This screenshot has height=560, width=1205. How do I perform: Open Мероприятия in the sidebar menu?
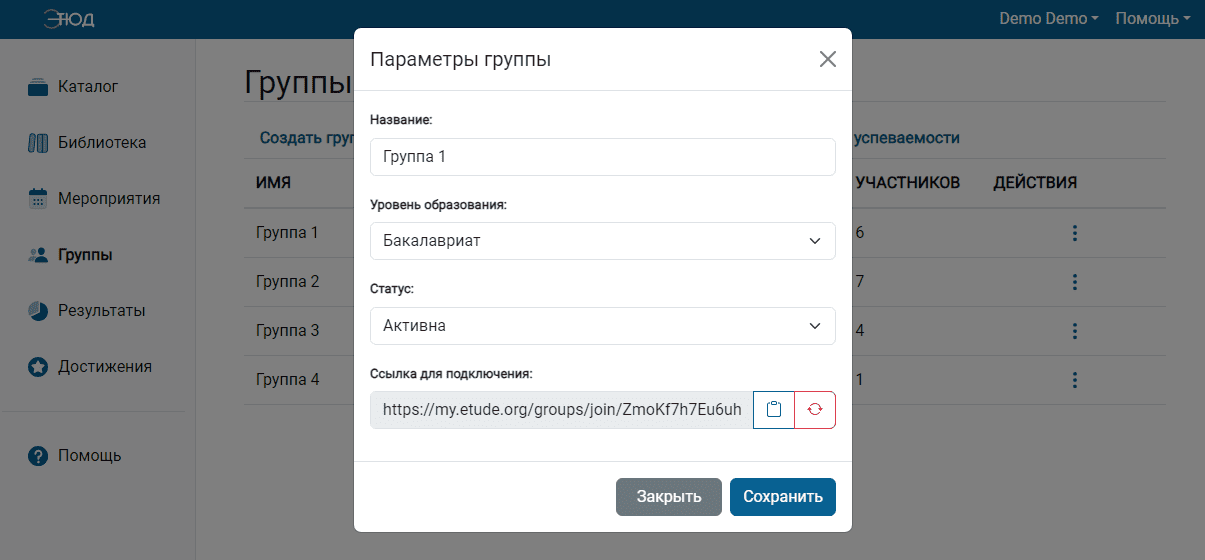109,199
